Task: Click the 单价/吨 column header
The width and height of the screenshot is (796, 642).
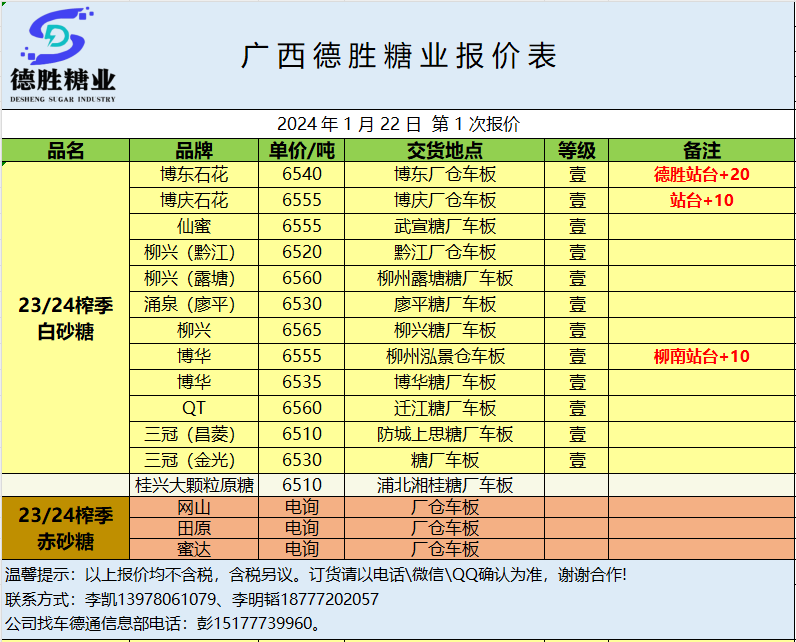Action: (302, 151)
